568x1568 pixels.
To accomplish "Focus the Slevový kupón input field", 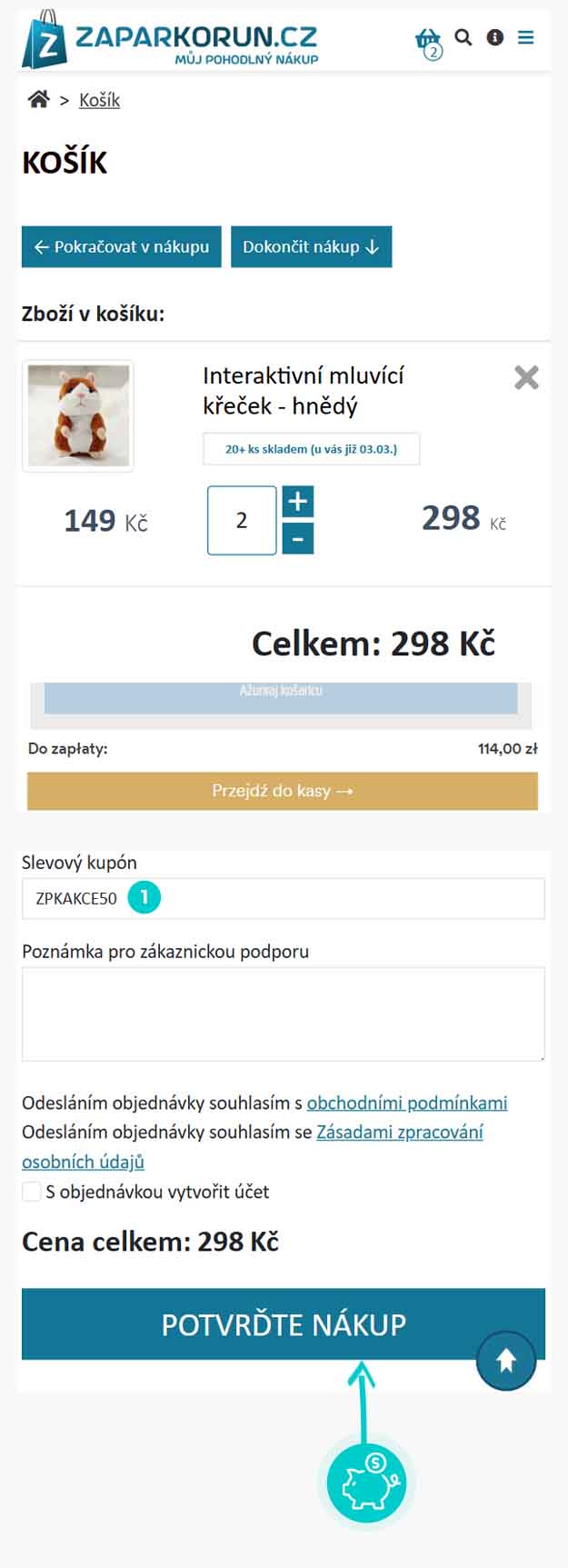I will pos(345,898).
